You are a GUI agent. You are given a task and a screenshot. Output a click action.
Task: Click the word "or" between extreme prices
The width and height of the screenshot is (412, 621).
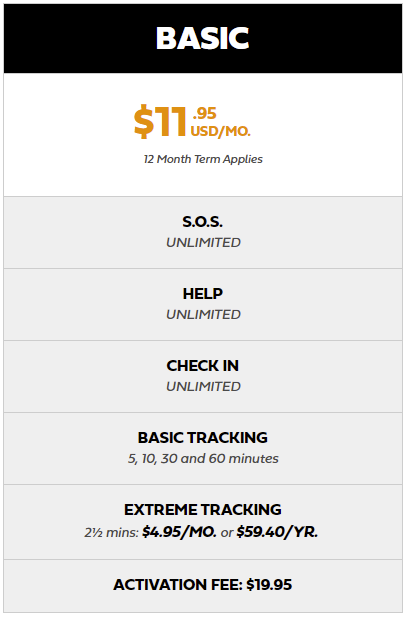point(227,533)
